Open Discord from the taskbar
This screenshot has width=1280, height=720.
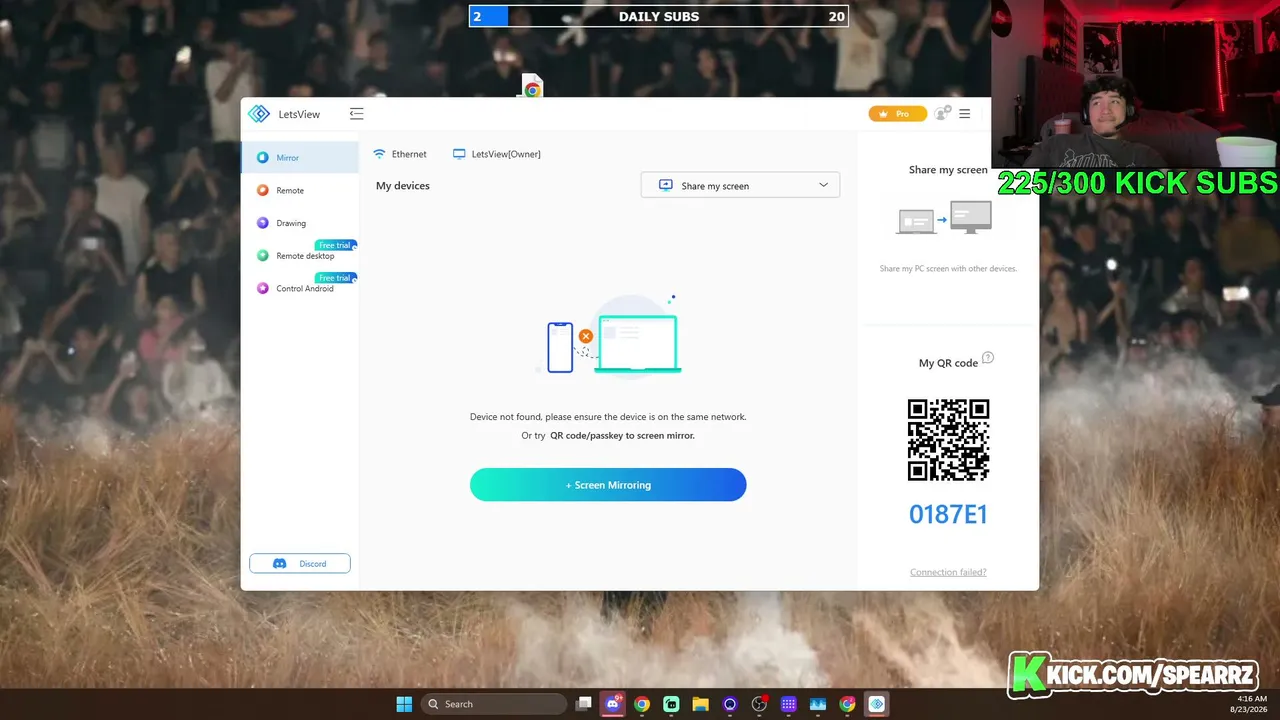tap(612, 704)
